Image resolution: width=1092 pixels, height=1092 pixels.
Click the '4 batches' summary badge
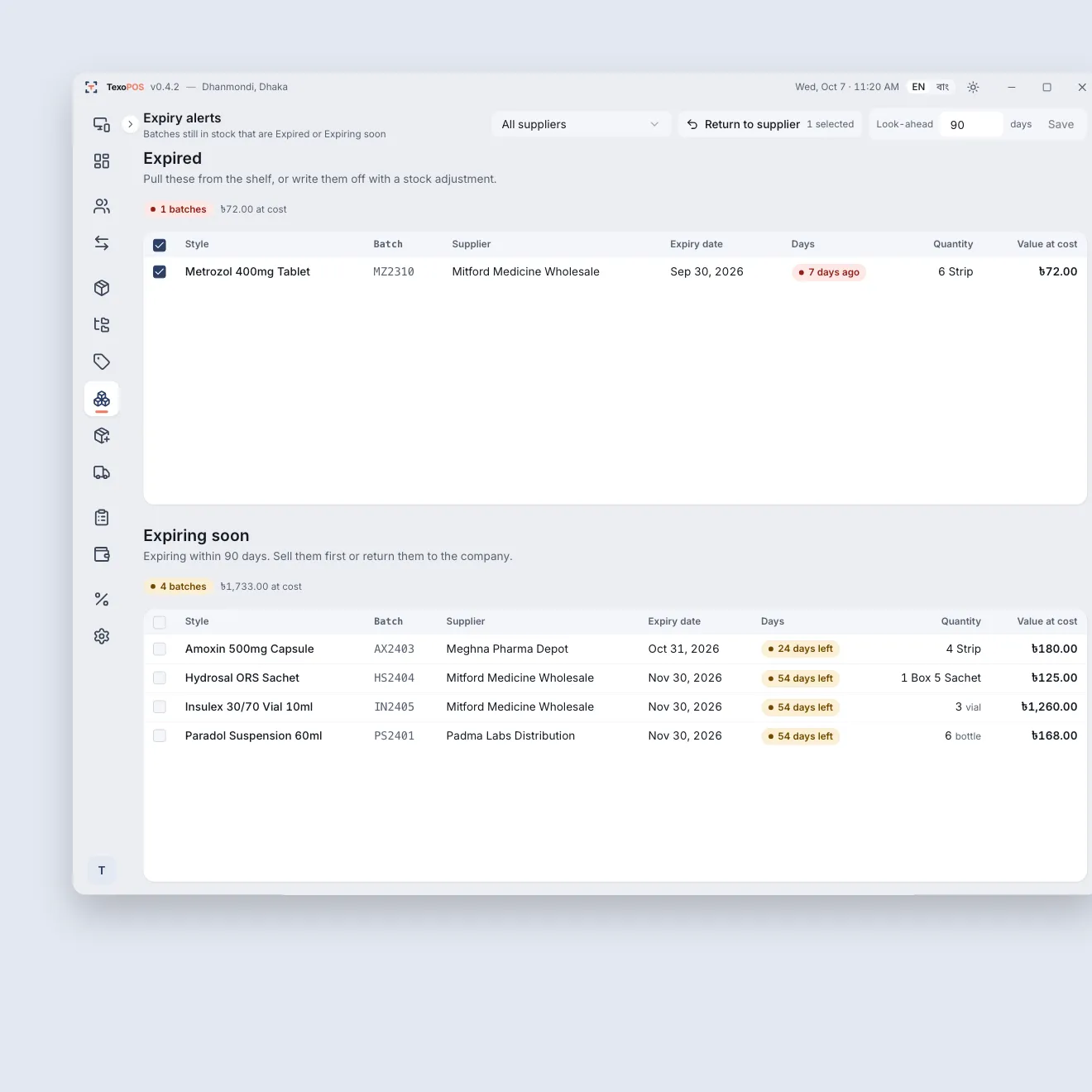[x=179, y=587]
